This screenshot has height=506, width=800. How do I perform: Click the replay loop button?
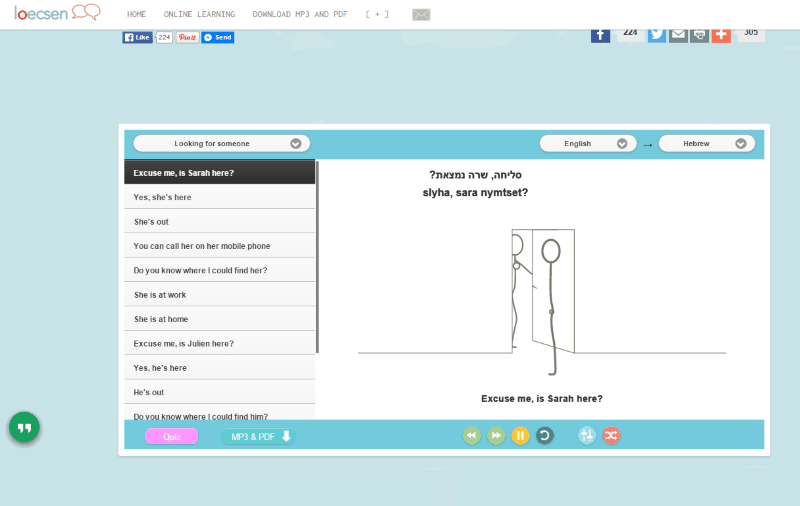coord(544,436)
